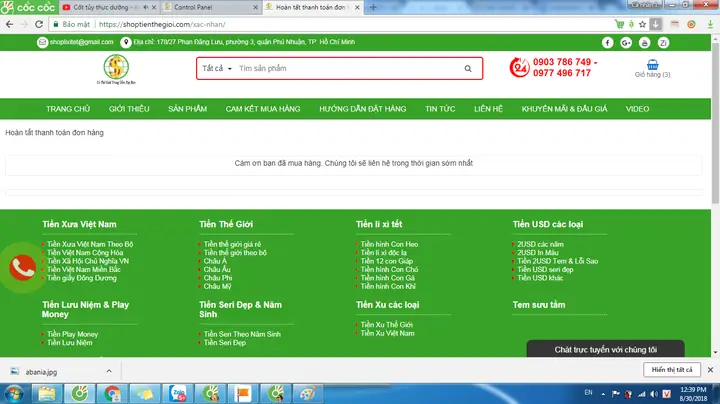Go to TRANG CHỦ in navigation
This screenshot has height=404, width=720.
pyautogui.click(x=68, y=108)
